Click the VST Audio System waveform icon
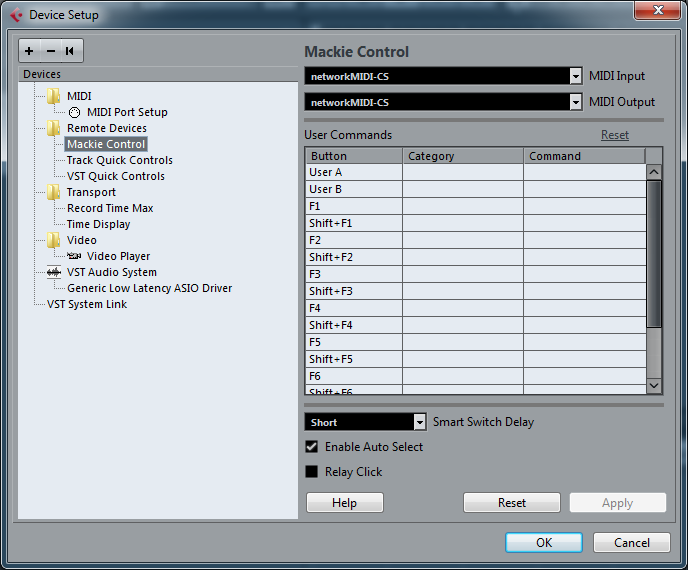Screen dimensions: 688x570 tap(54, 272)
